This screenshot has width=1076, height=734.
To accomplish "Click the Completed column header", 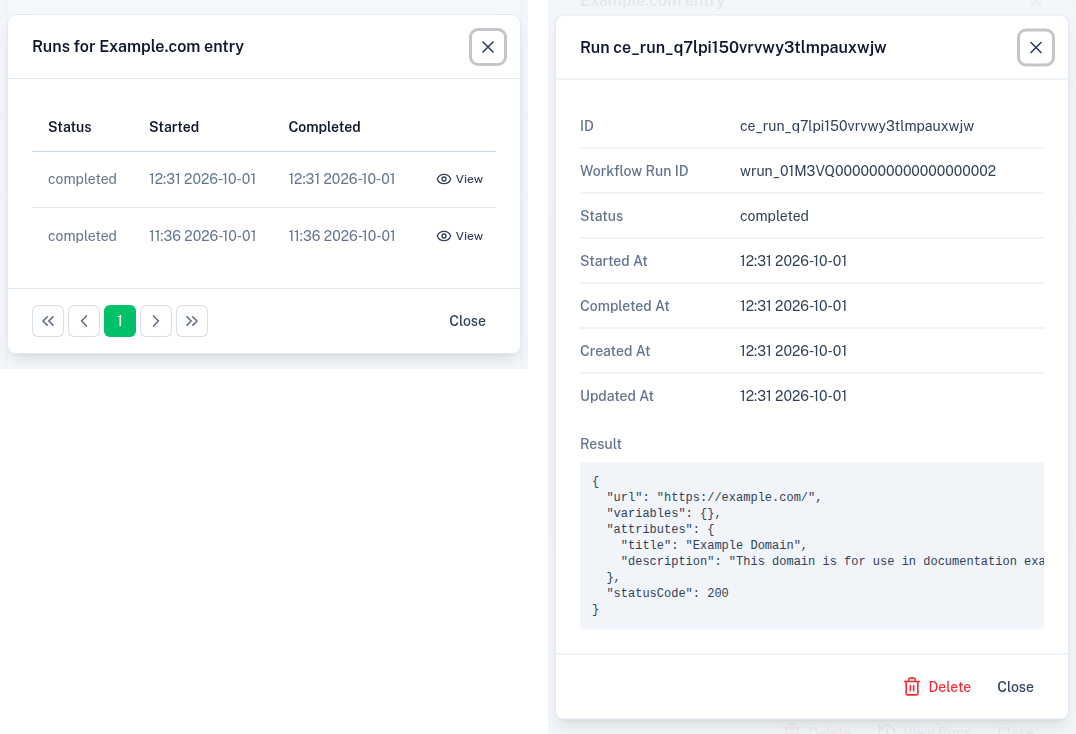I will point(325,127).
